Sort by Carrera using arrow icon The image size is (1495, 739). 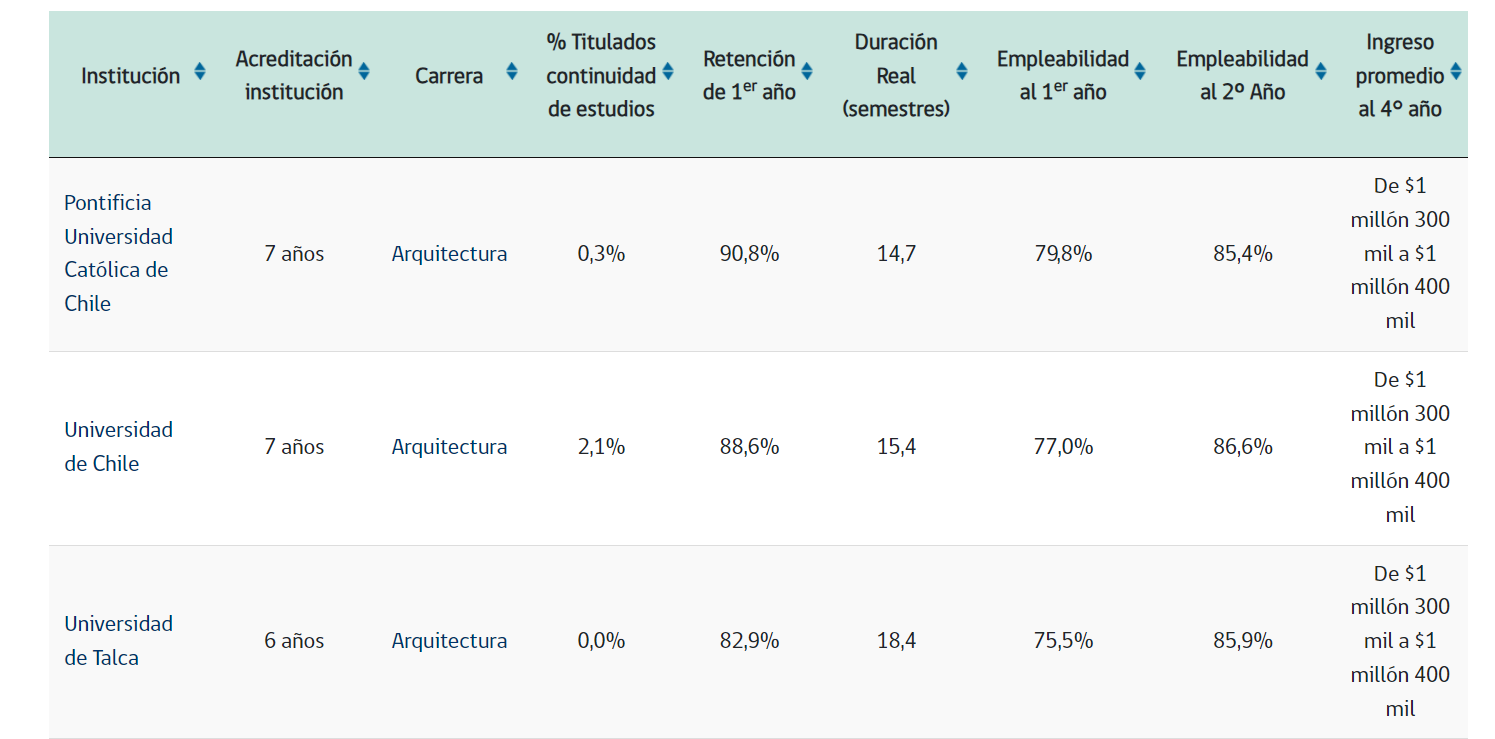coord(512,71)
